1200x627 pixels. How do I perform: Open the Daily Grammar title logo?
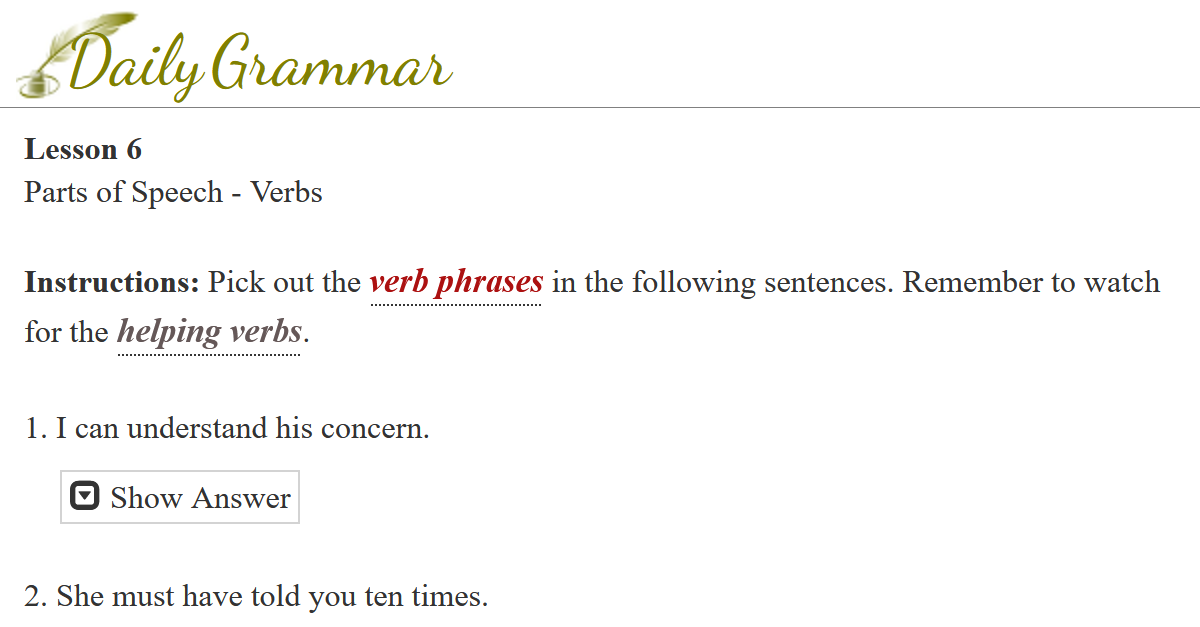235,56
